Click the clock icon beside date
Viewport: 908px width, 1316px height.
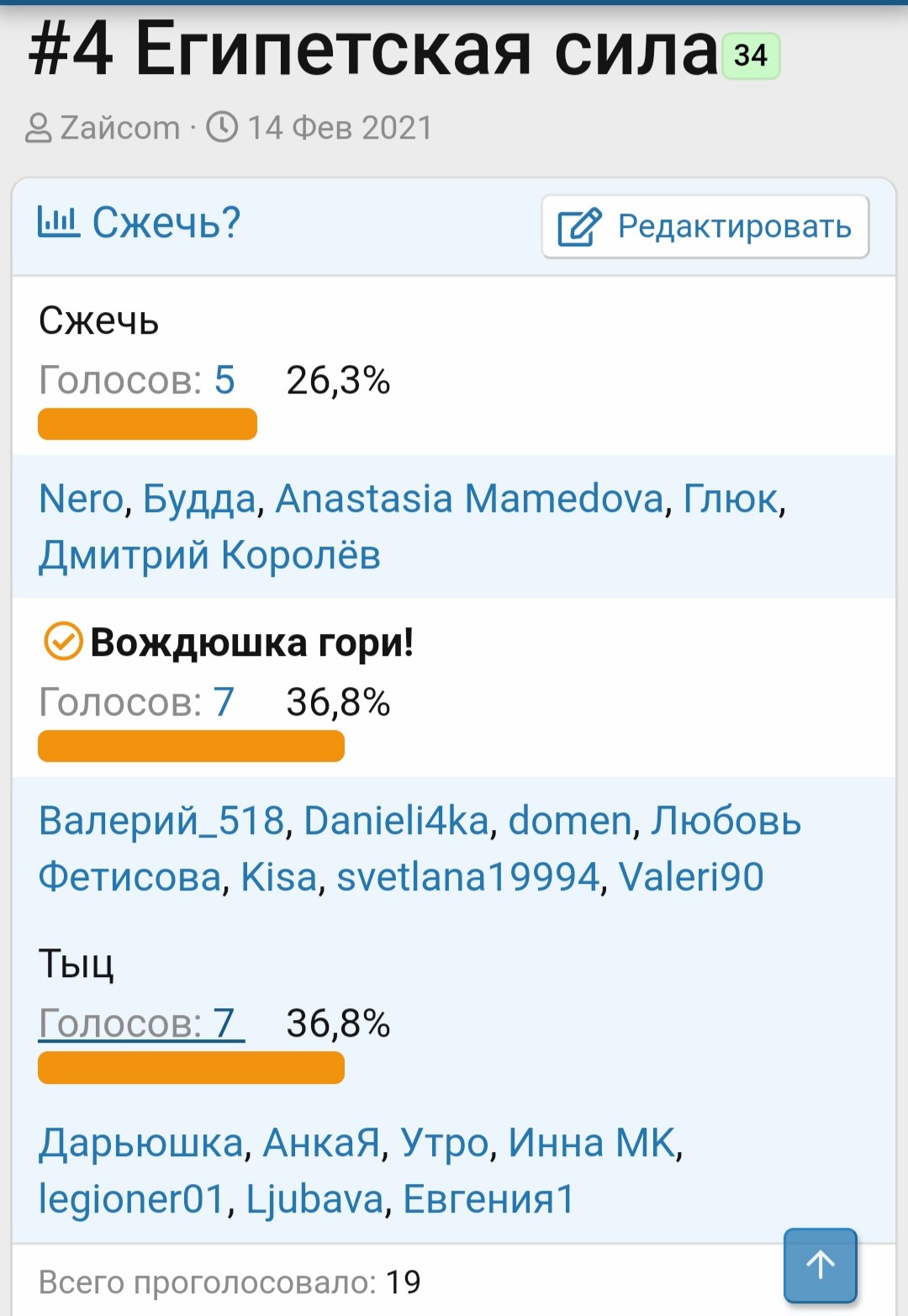223,128
